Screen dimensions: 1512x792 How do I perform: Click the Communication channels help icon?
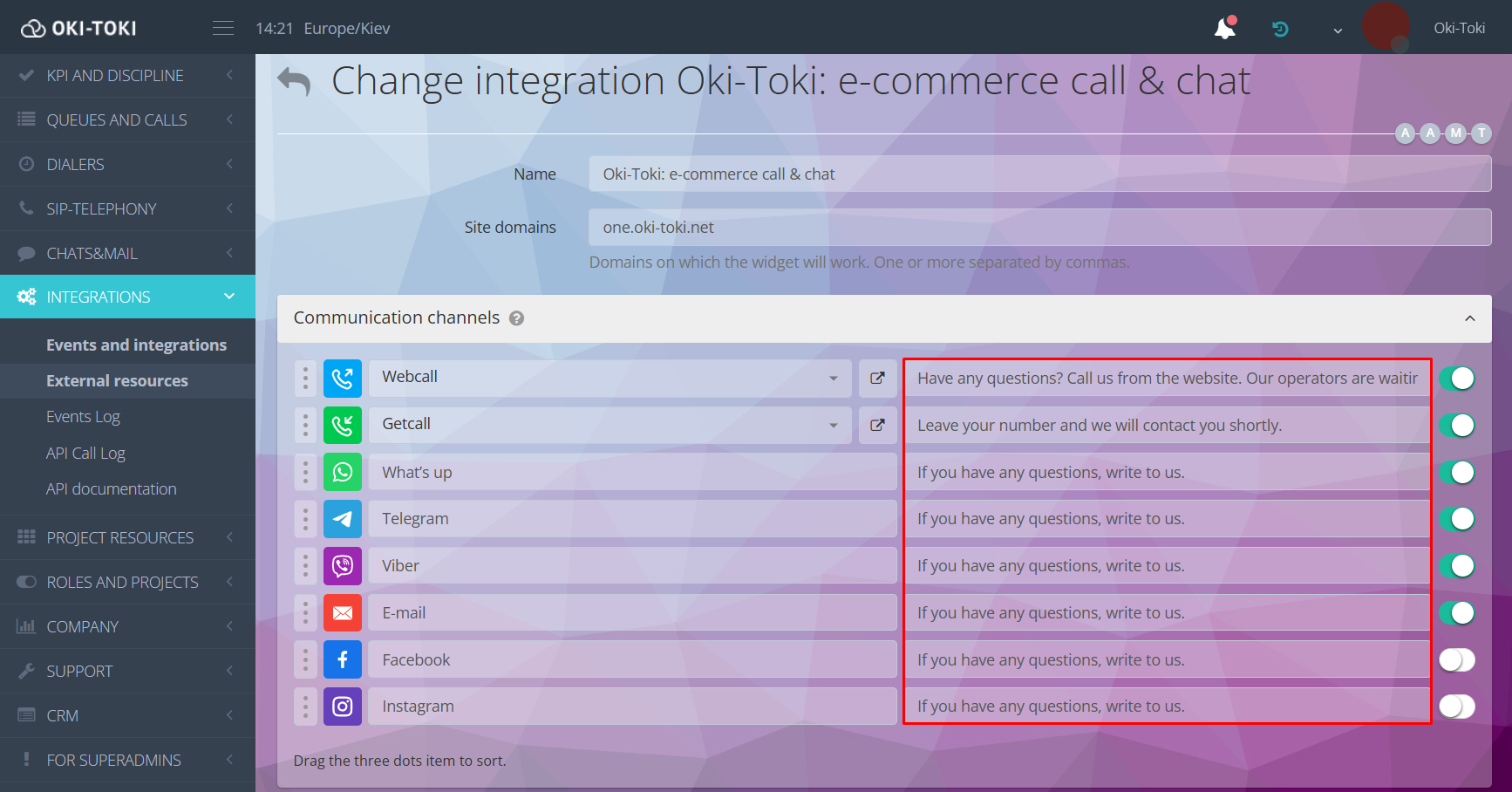point(516,318)
